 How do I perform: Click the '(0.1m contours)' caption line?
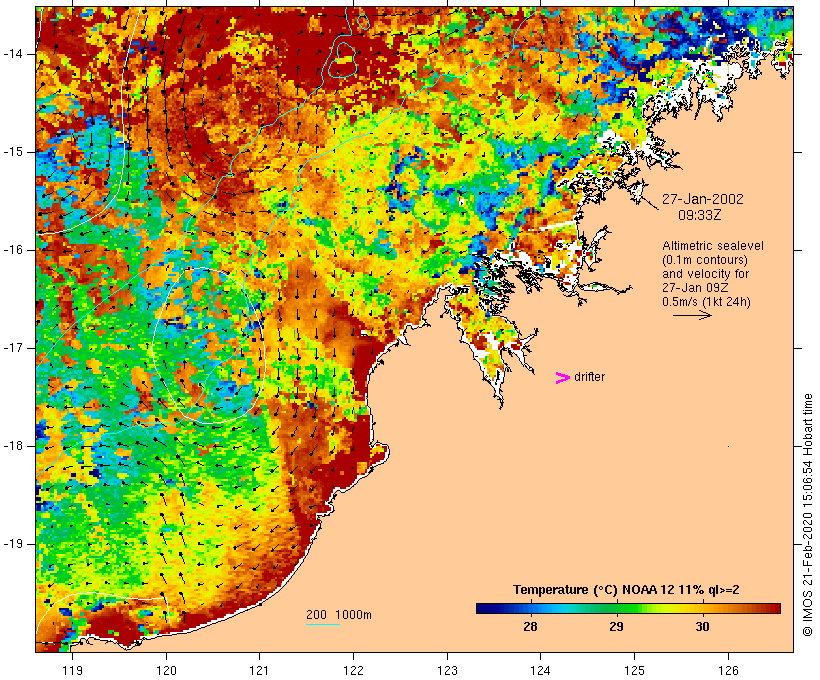click(705, 260)
